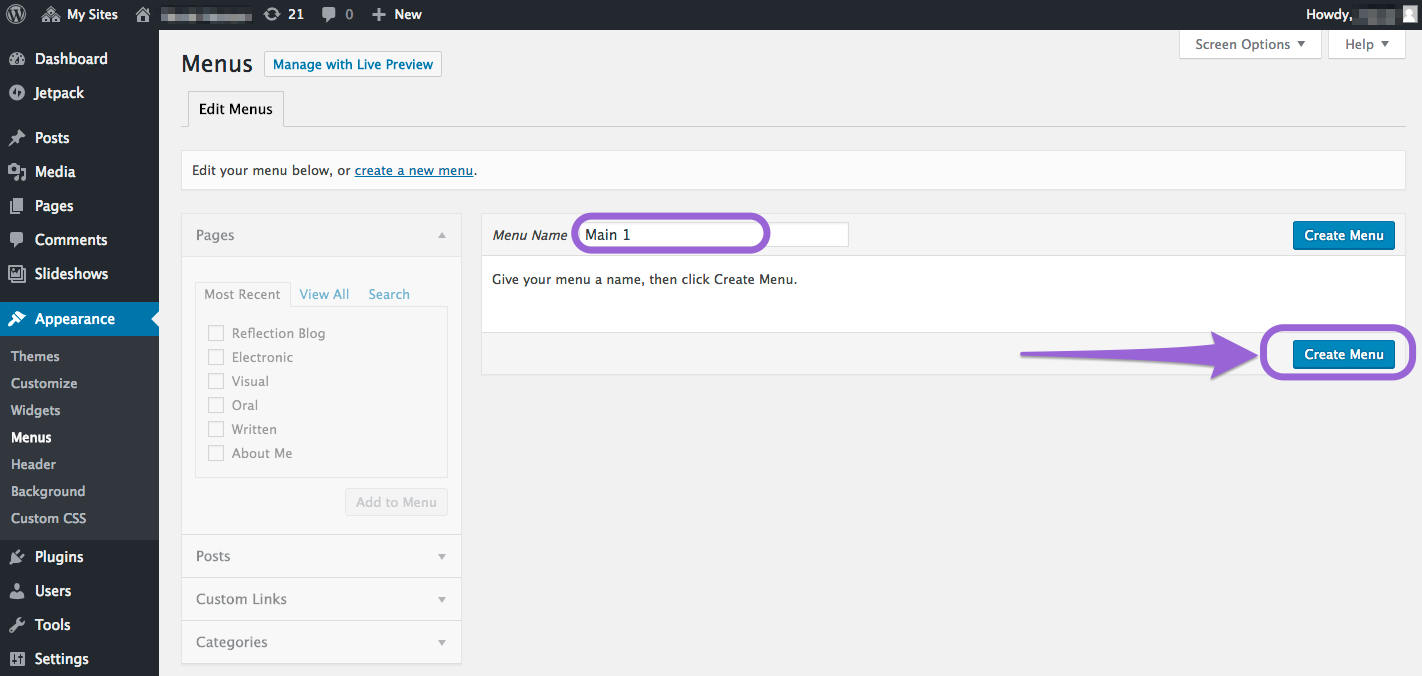This screenshot has height=676, width=1422.
Task: Open Settings from the sidebar
Action: 61,659
